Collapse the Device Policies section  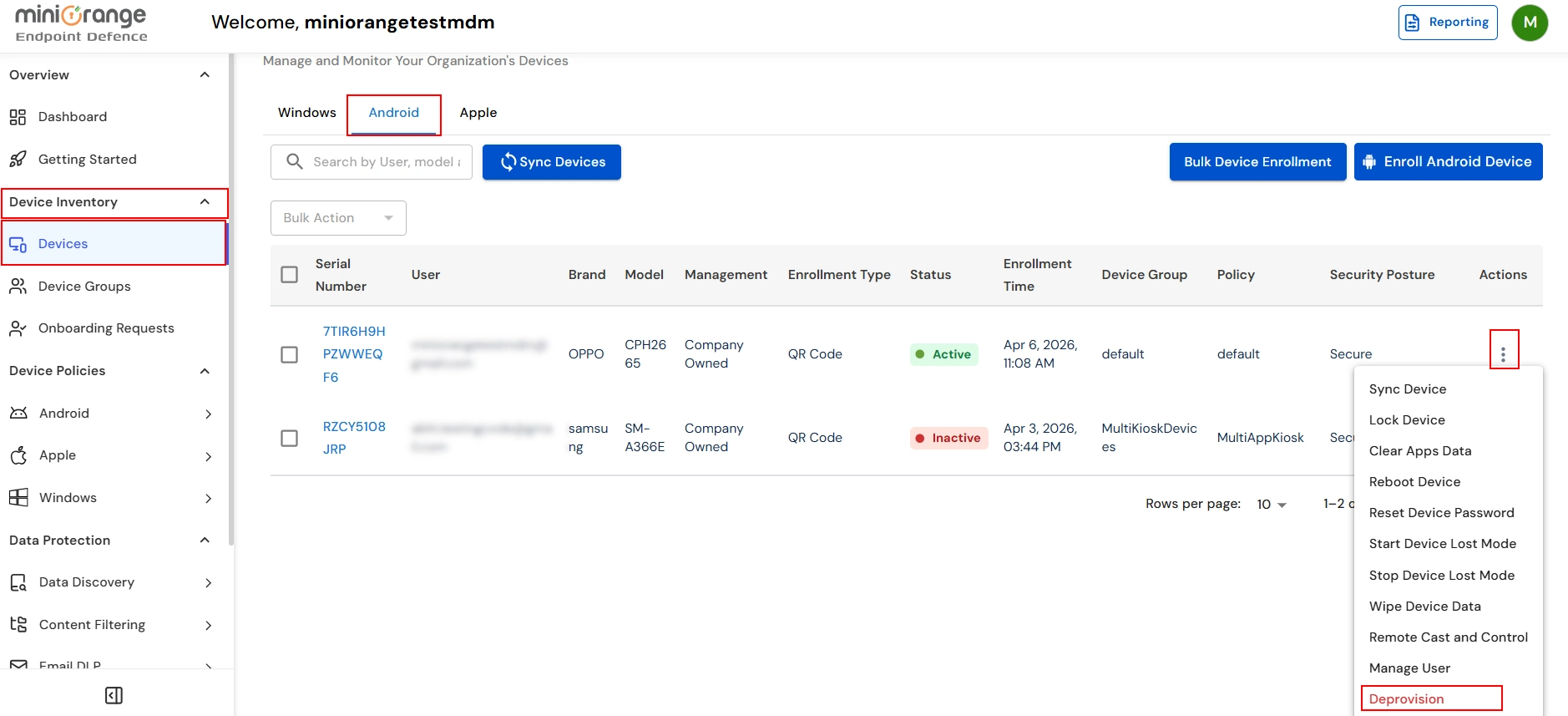click(x=205, y=371)
